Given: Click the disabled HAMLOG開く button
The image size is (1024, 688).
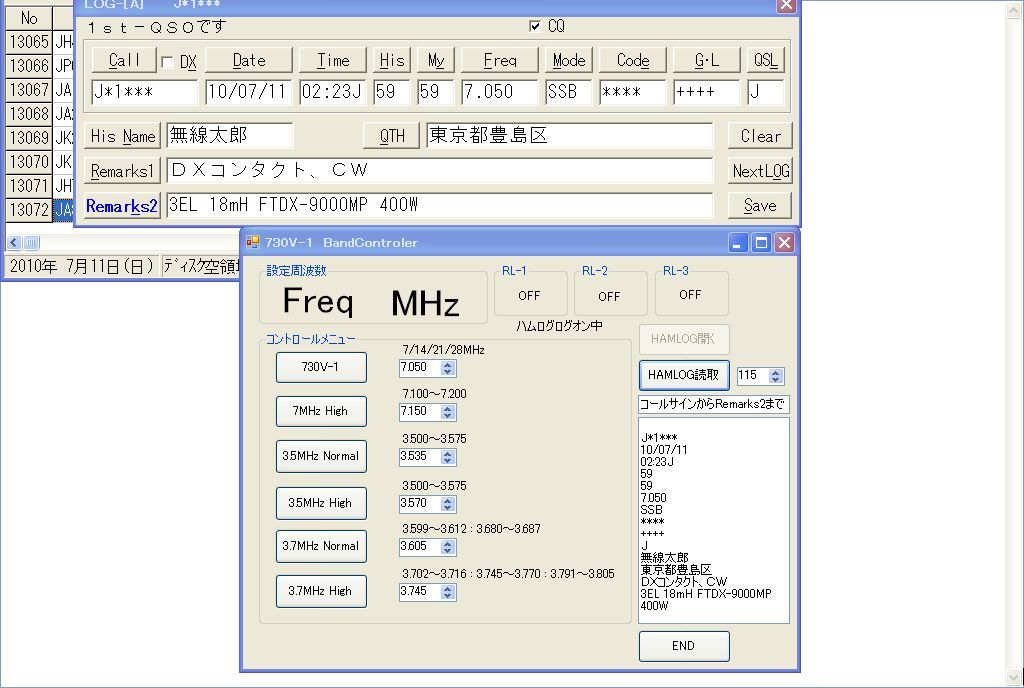Looking at the screenshot, I should coord(684,339).
